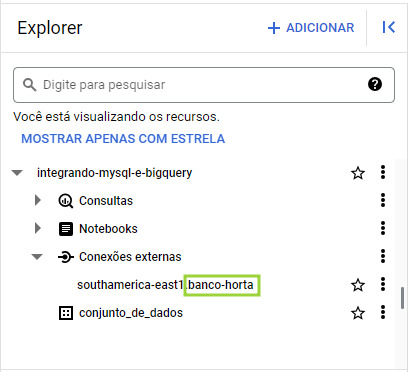408x372 pixels.
Task: Select the Notebooks tree item
Action: coord(108,229)
